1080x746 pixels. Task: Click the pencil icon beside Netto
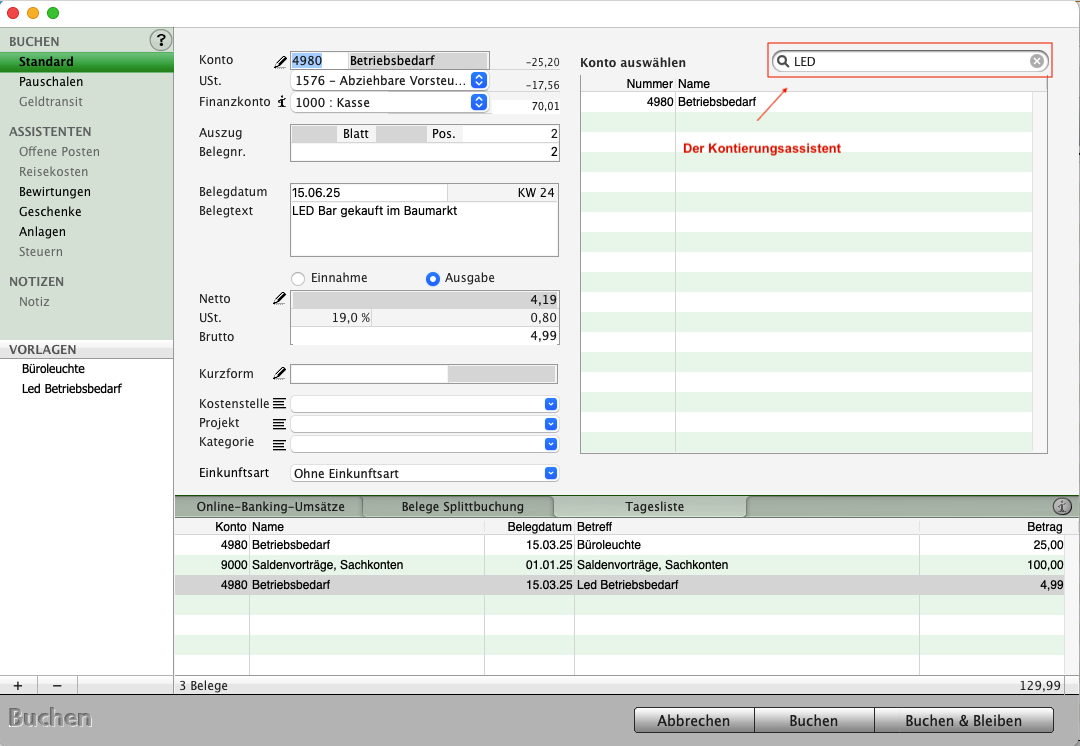280,299
